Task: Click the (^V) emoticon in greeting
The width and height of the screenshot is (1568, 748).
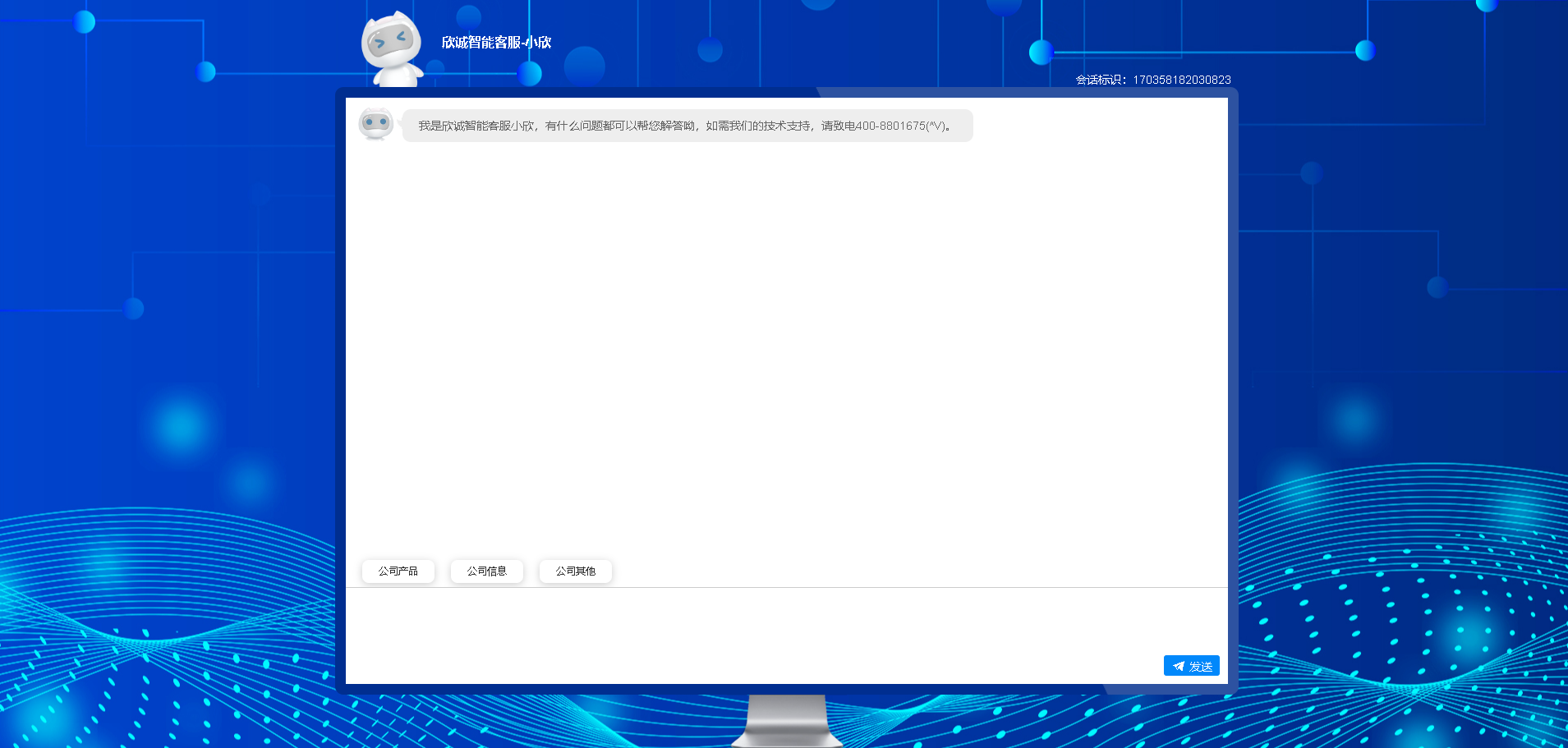Action: point(937,126)
